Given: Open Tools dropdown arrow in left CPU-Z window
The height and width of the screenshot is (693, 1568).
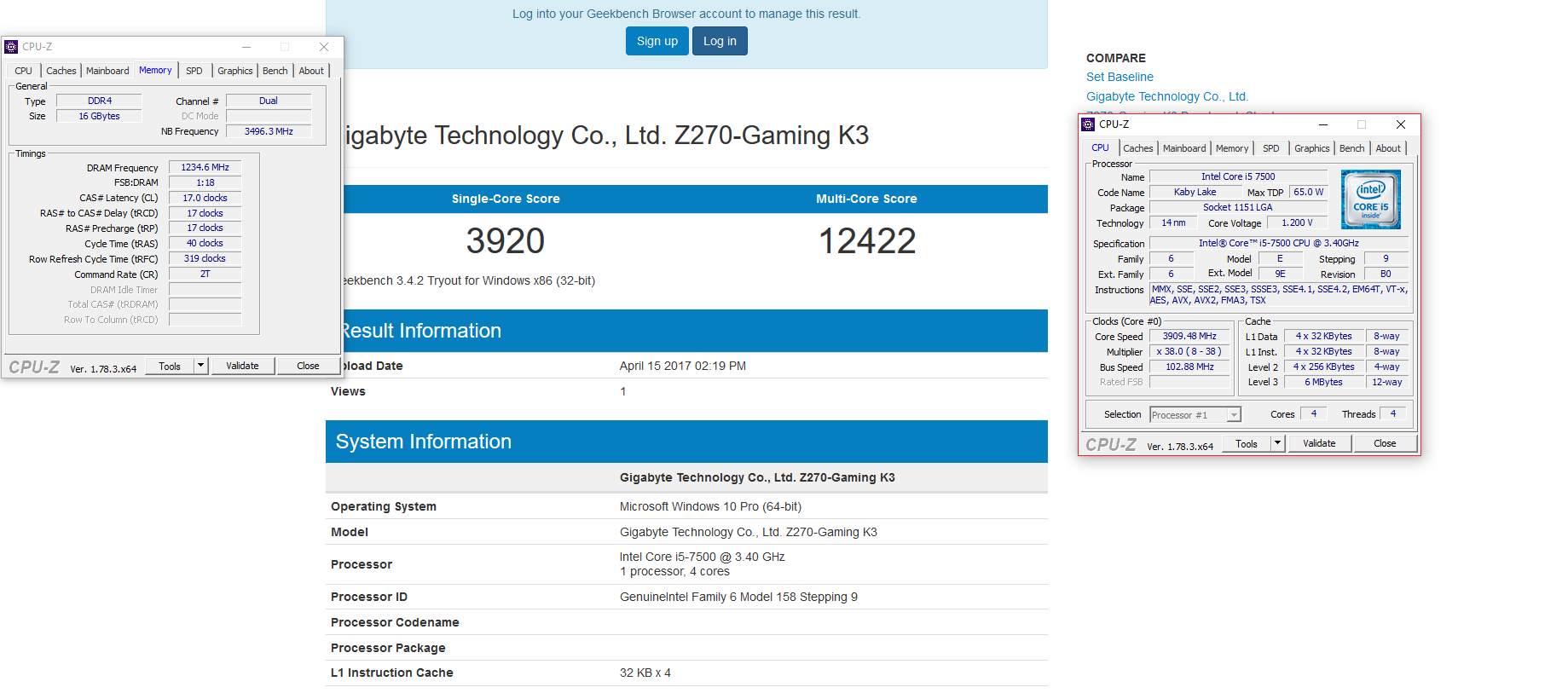Looking at the screenshot, I should click(200, 366).
